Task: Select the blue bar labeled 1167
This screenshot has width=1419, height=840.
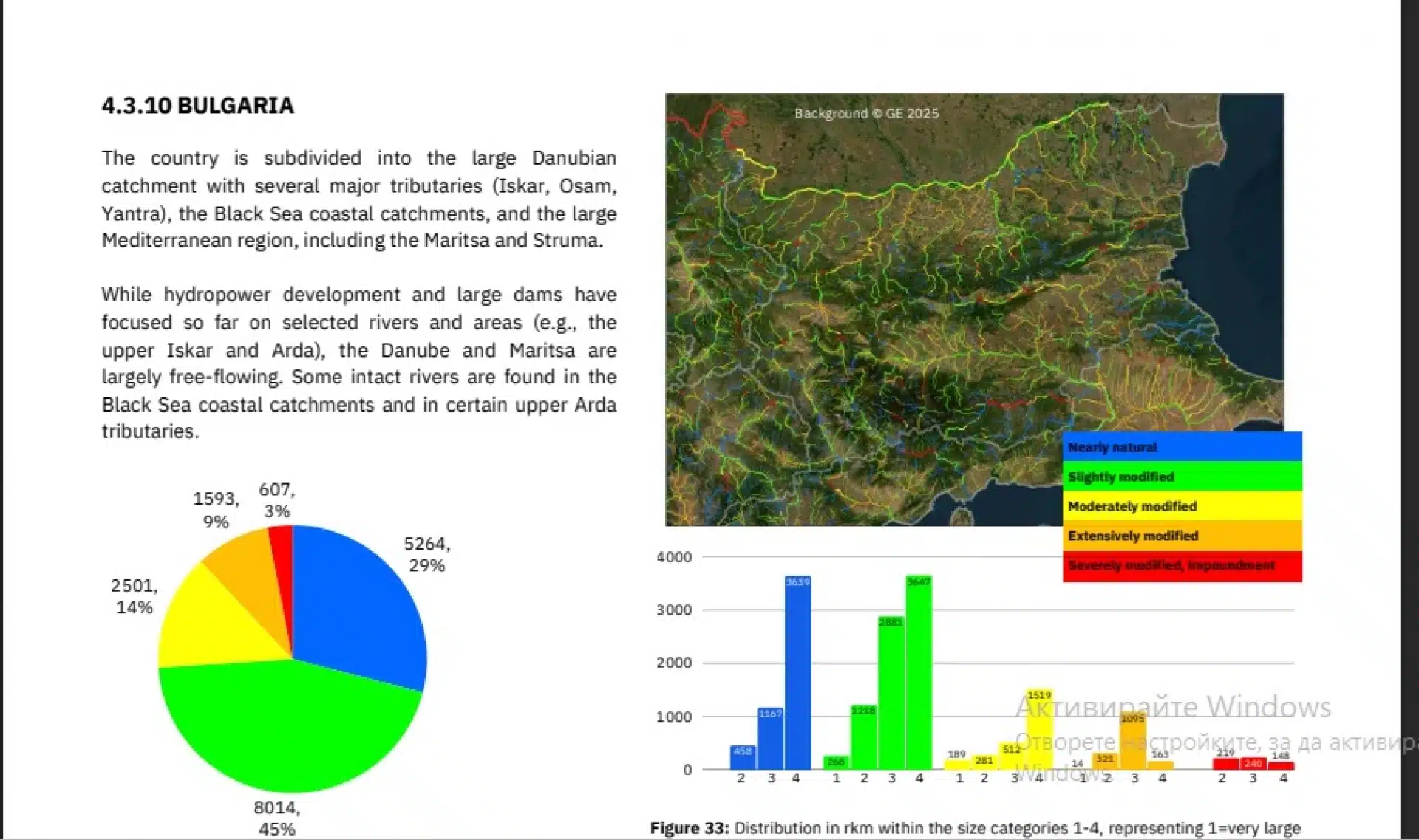Action: tap(770, 739)
